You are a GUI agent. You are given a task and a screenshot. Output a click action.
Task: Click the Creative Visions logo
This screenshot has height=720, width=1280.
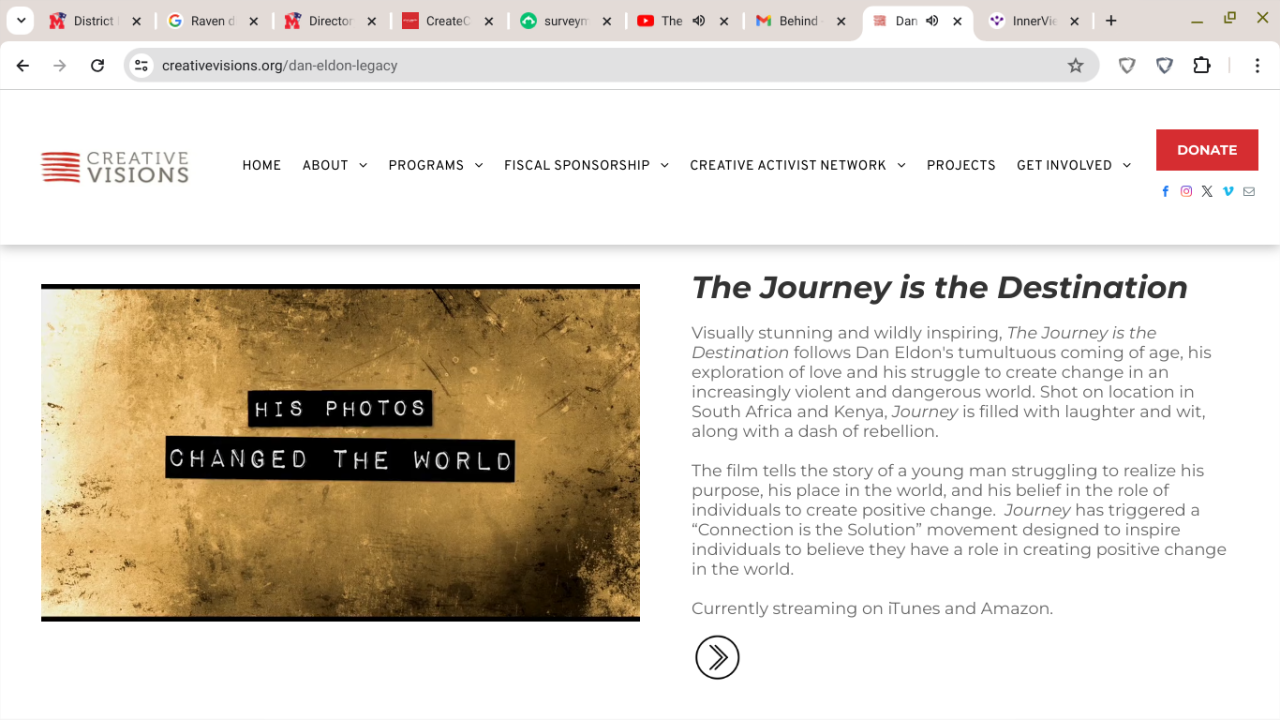point(115,167)
